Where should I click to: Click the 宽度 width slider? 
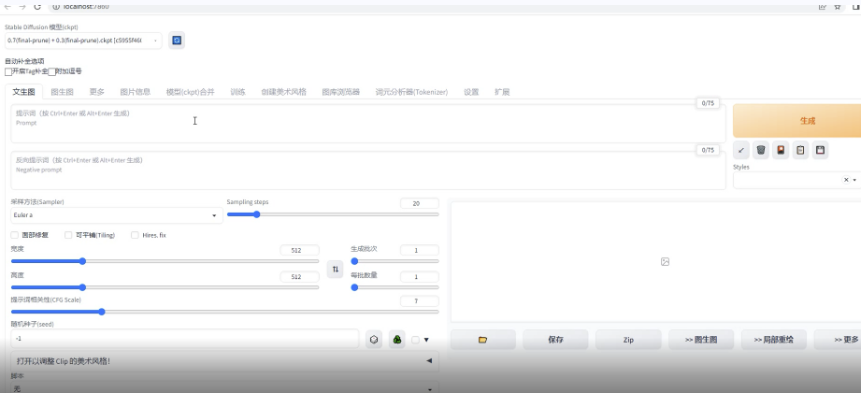pos(165,261)
